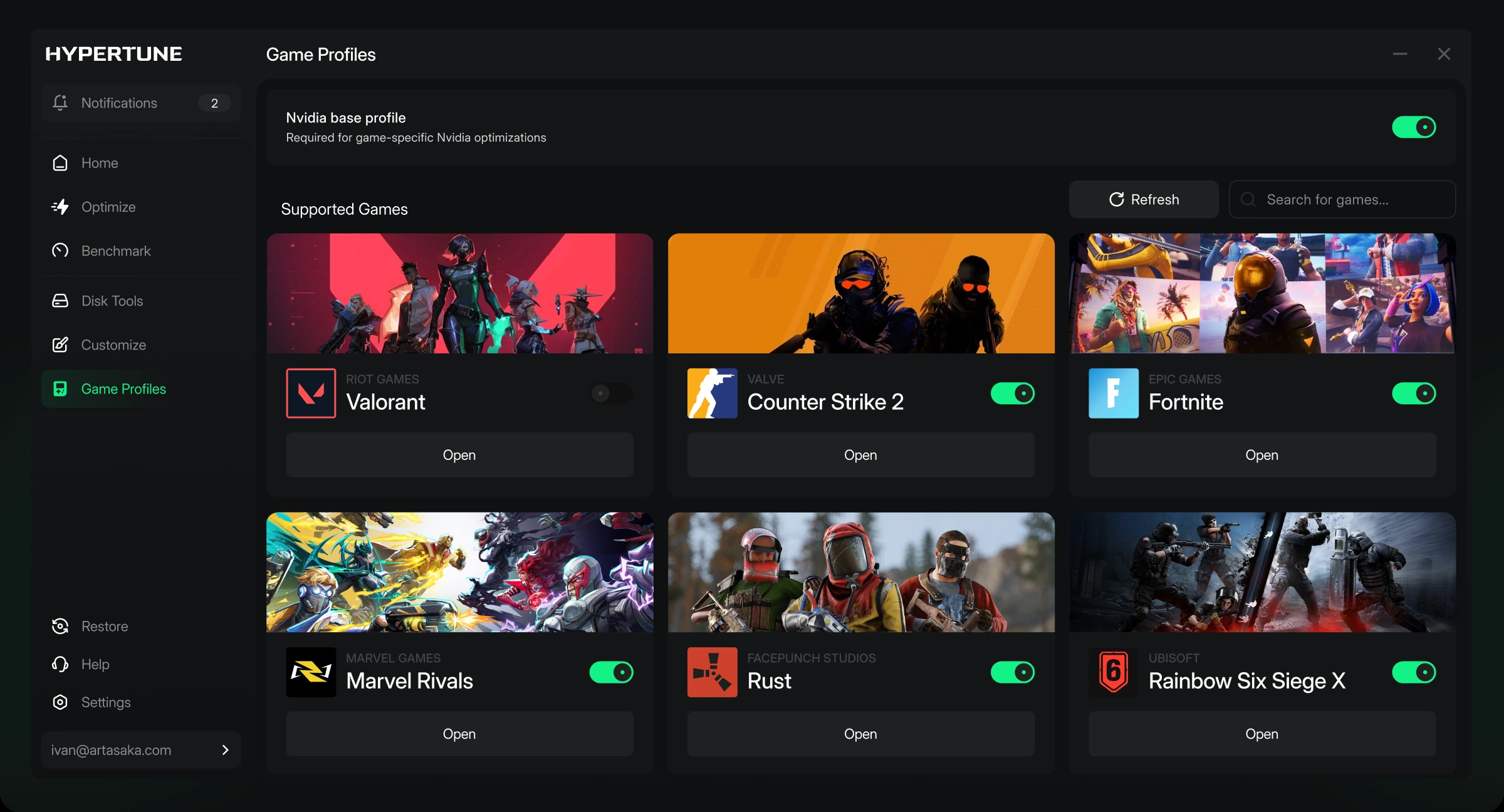Open the Rust game profile
This screenshot has width=1504, height=812.
pyautogui.click(x=861, y=734)
